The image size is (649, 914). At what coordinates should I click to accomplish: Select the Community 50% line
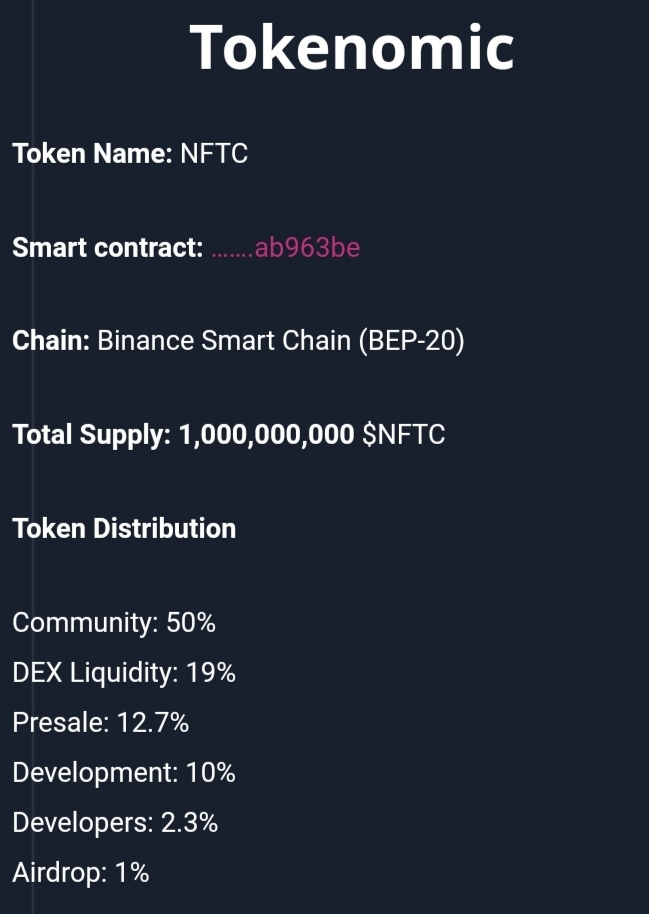[x=114, y=623]
